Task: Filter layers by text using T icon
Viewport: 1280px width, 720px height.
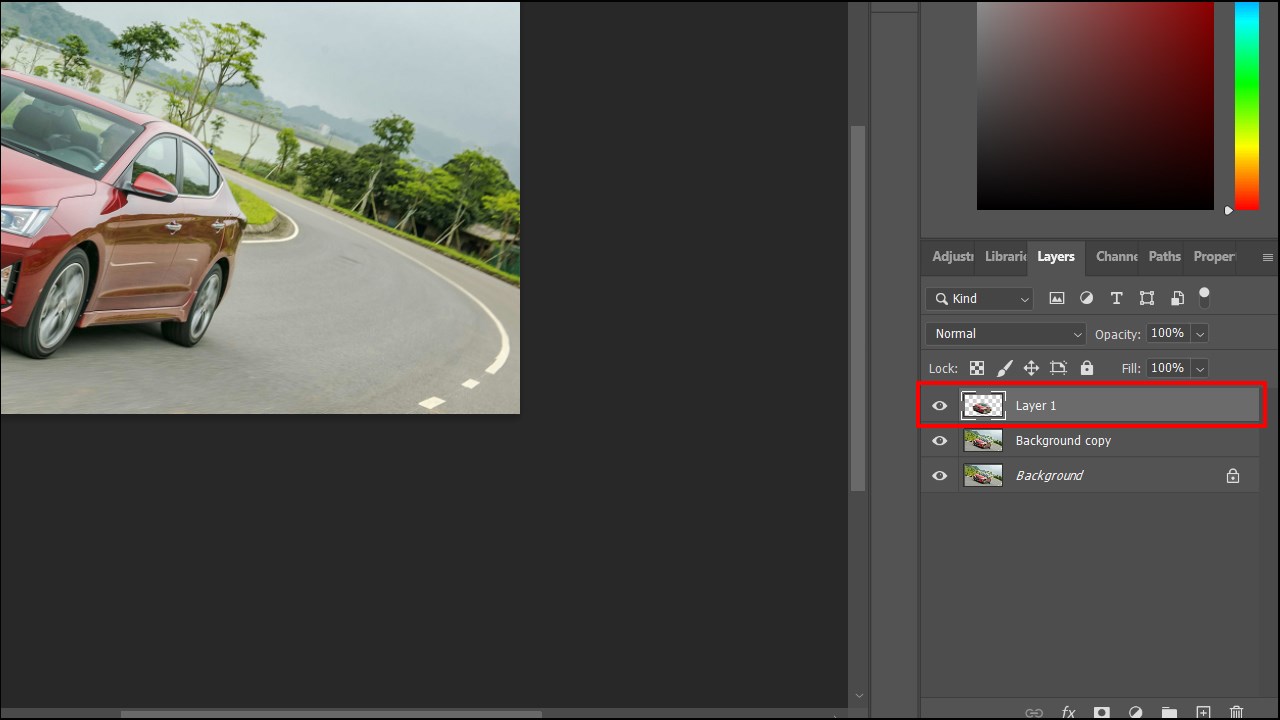Action: click(x=1116, y=297)
